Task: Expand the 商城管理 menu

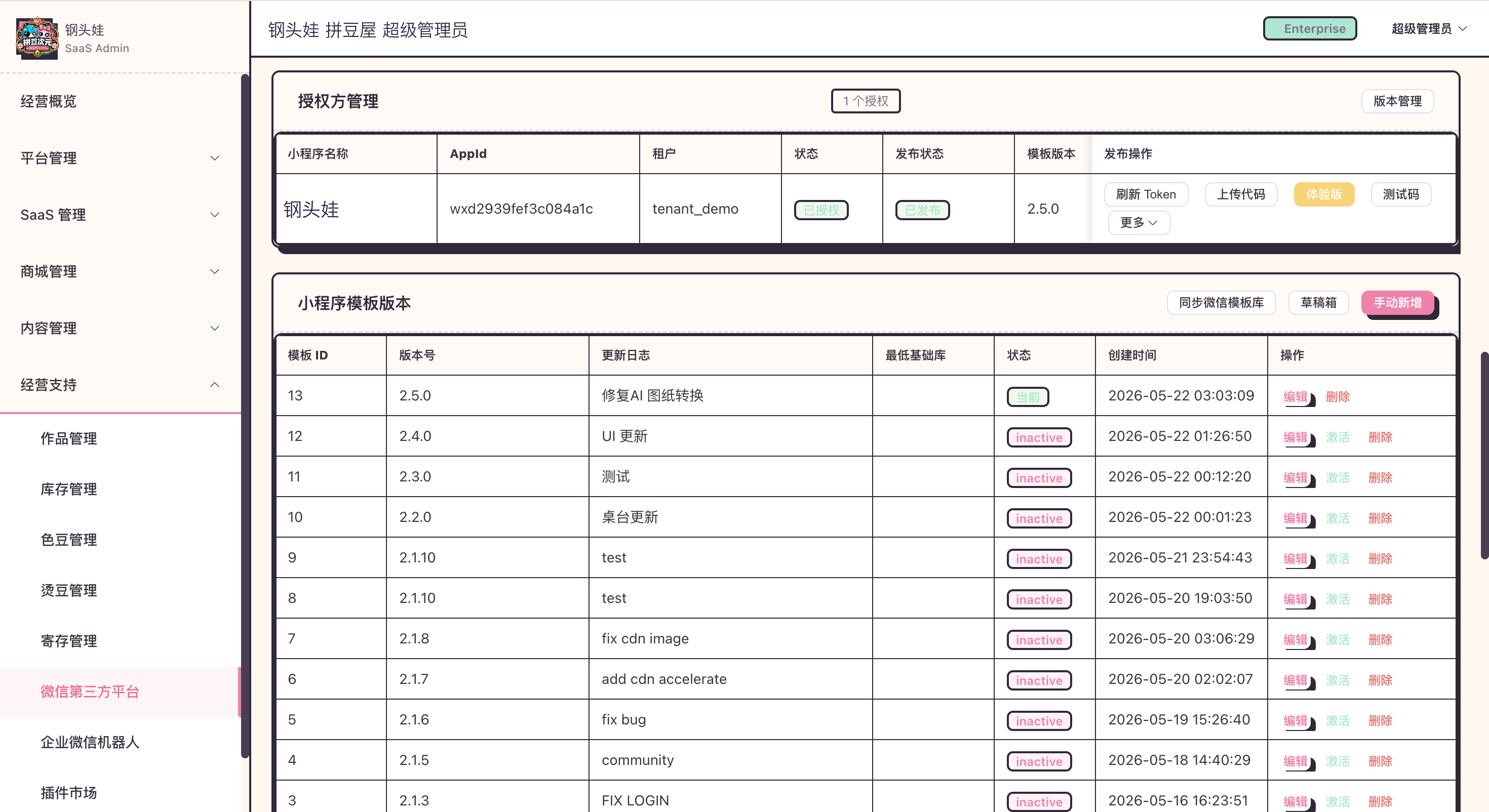Action: 120,272
